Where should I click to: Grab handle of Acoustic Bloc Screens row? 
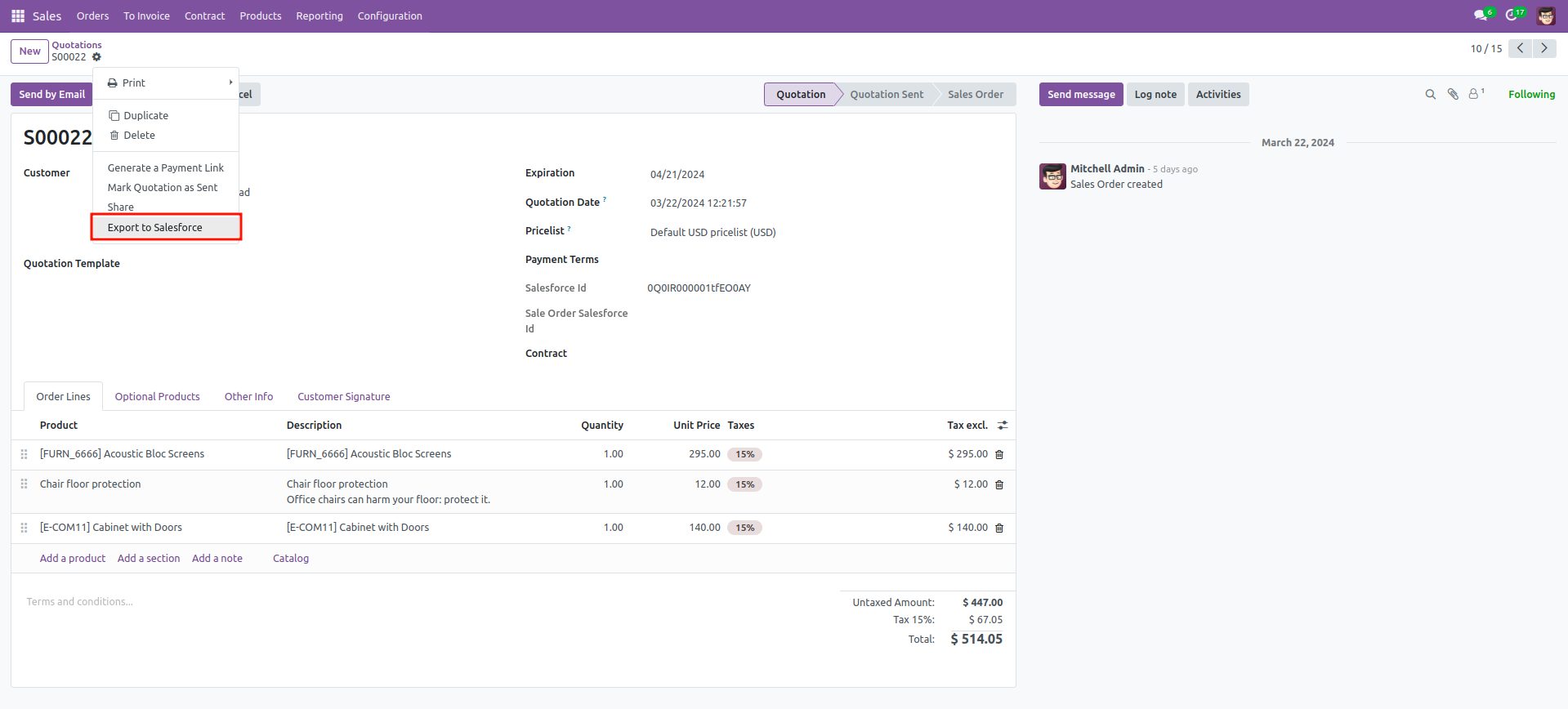click(x=24, y=454)
